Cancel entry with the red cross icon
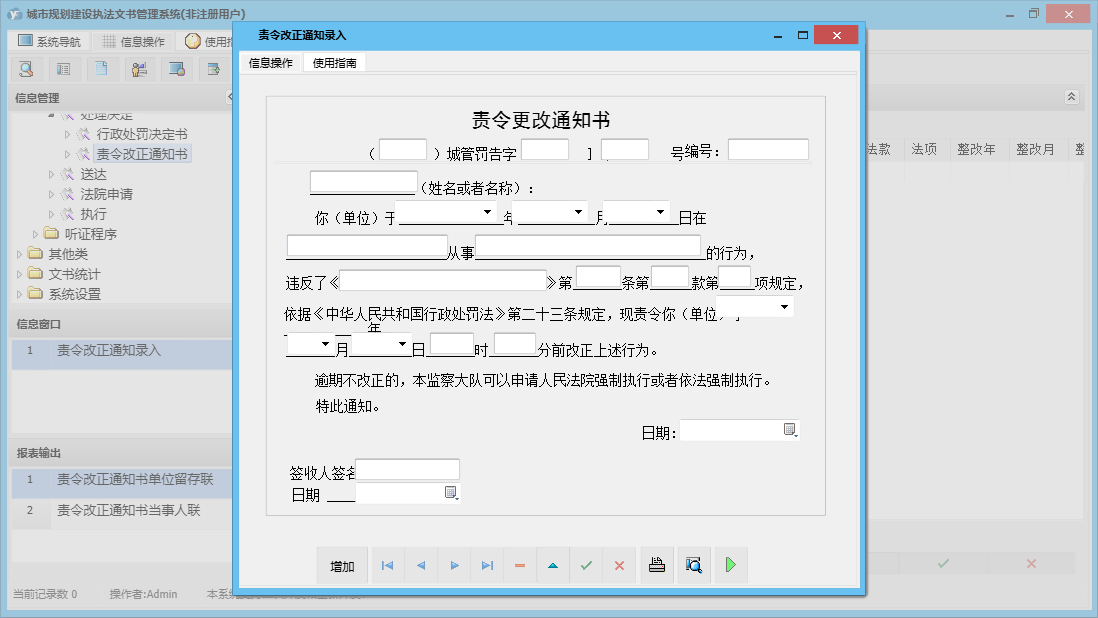Screen dimensions: 1098x618 point(619,565)
